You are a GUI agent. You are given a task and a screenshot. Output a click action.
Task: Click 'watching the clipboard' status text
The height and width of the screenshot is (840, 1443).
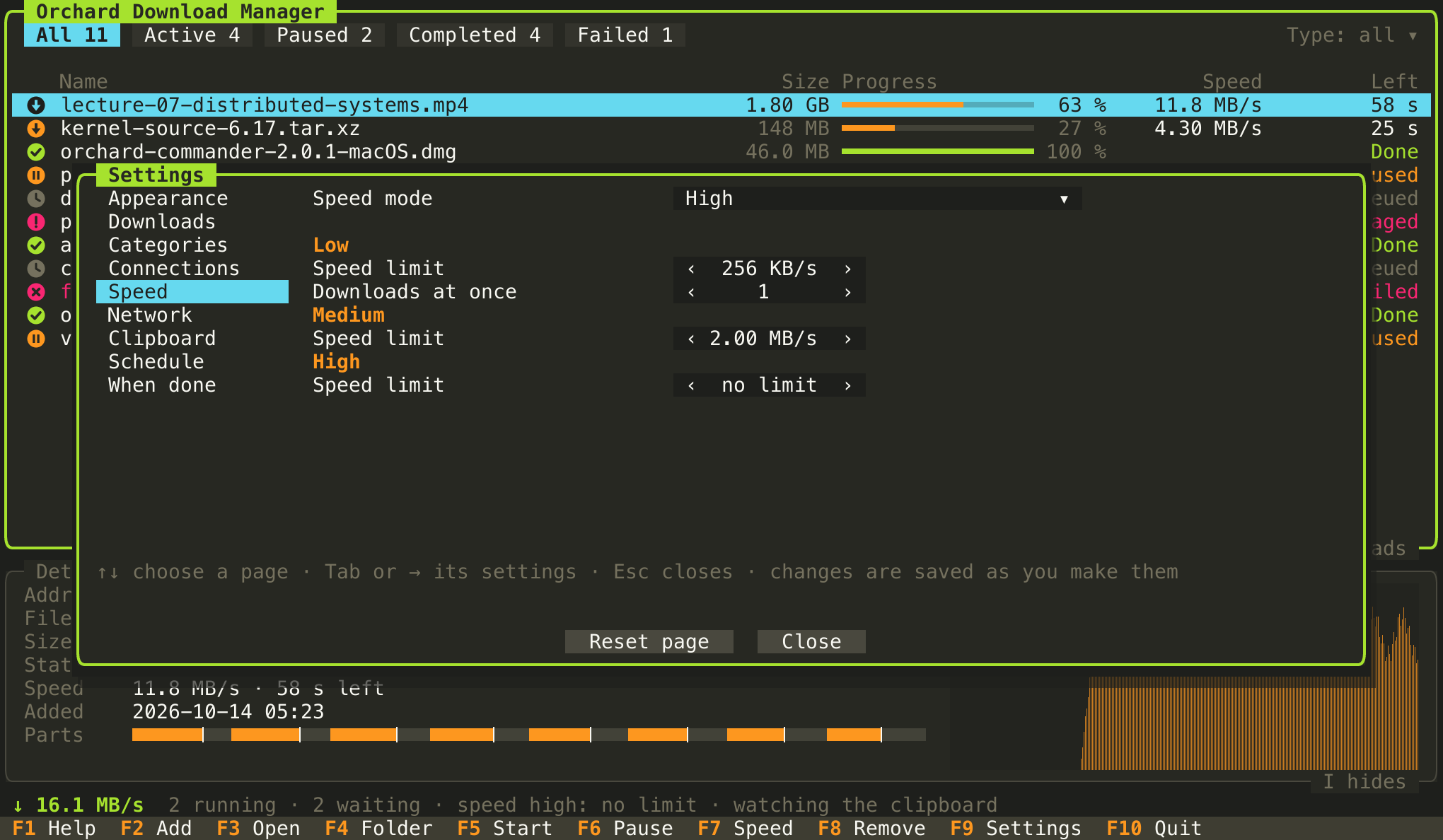pyautogui.click(x=866, y=805)
